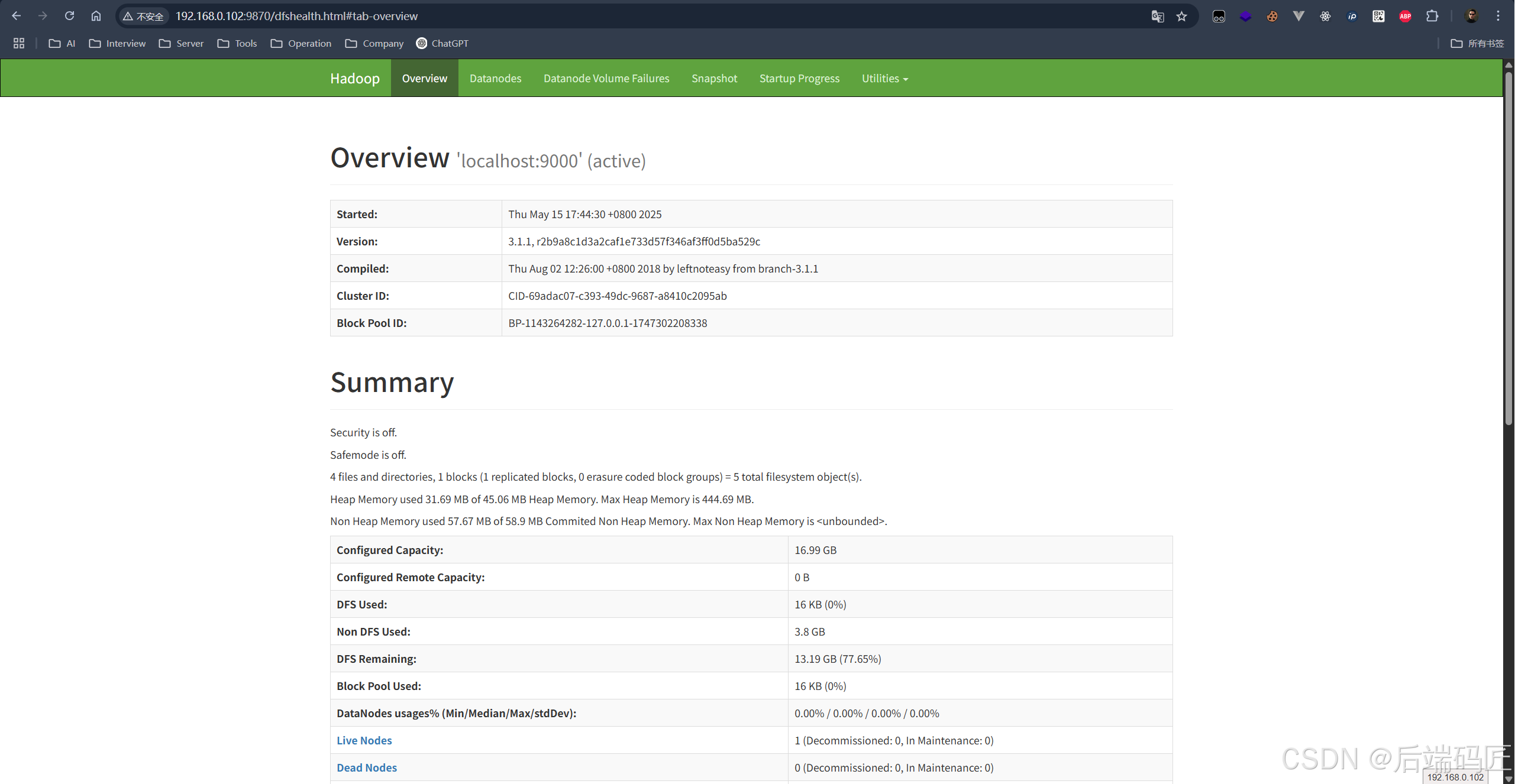Expand the Utilities dropdown menu
Image resolution: width=1515 pixels, height=784 pixels.
(884, 79)
